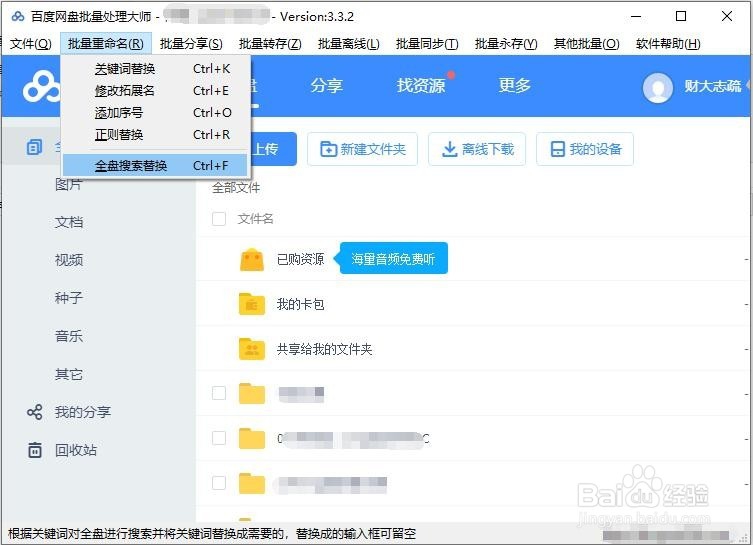
Task: Click the 回收站 trash icon in sidebar
Action: (35, 450)
